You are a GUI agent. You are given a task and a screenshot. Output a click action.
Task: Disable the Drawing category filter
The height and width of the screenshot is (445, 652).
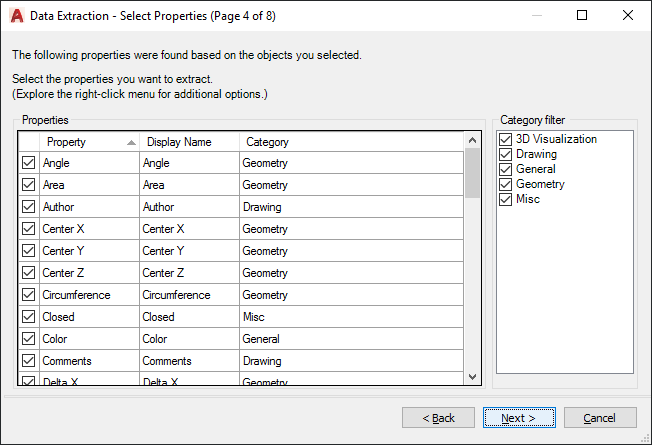click(506, 154)
